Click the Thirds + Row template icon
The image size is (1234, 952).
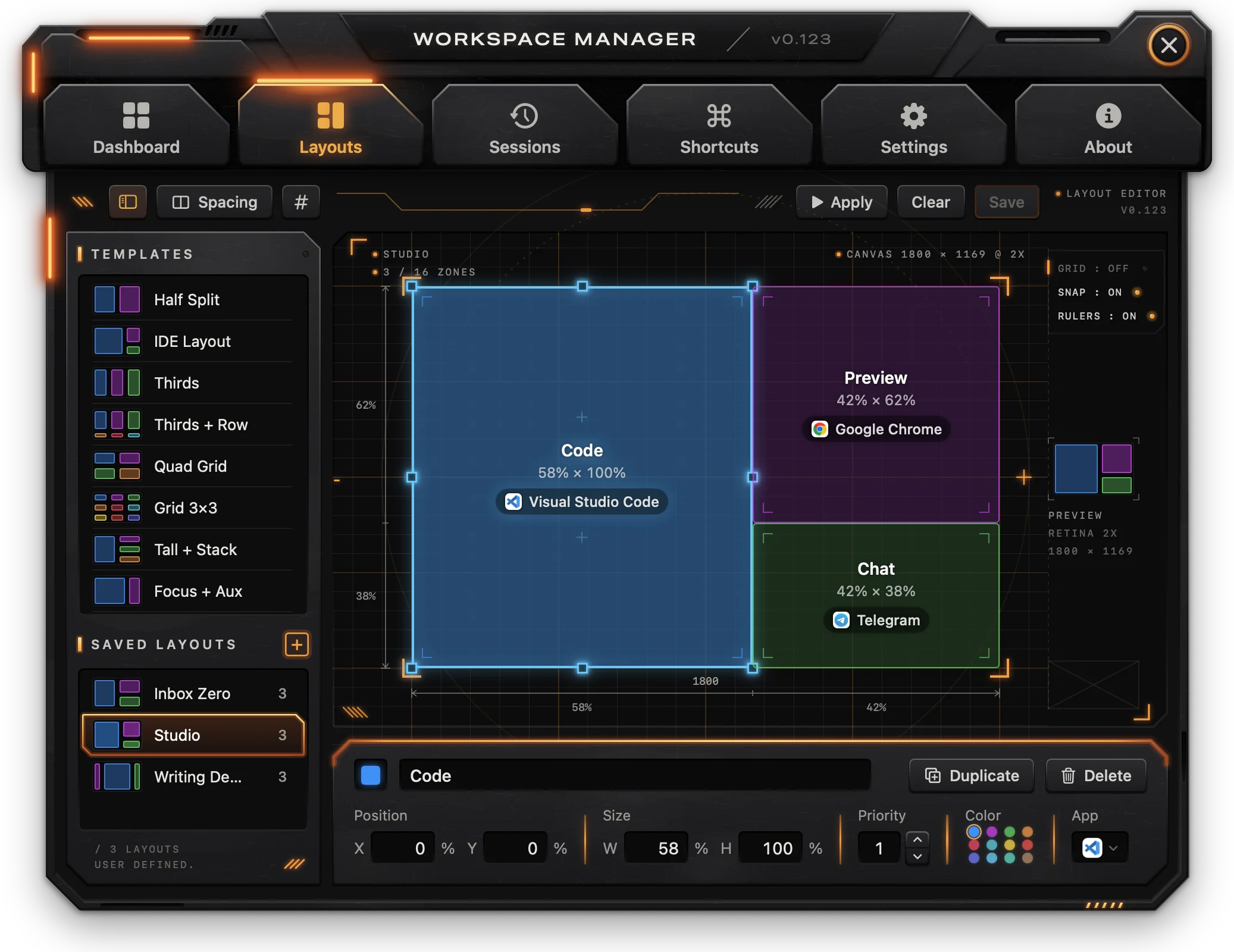[x=117, y=424]
